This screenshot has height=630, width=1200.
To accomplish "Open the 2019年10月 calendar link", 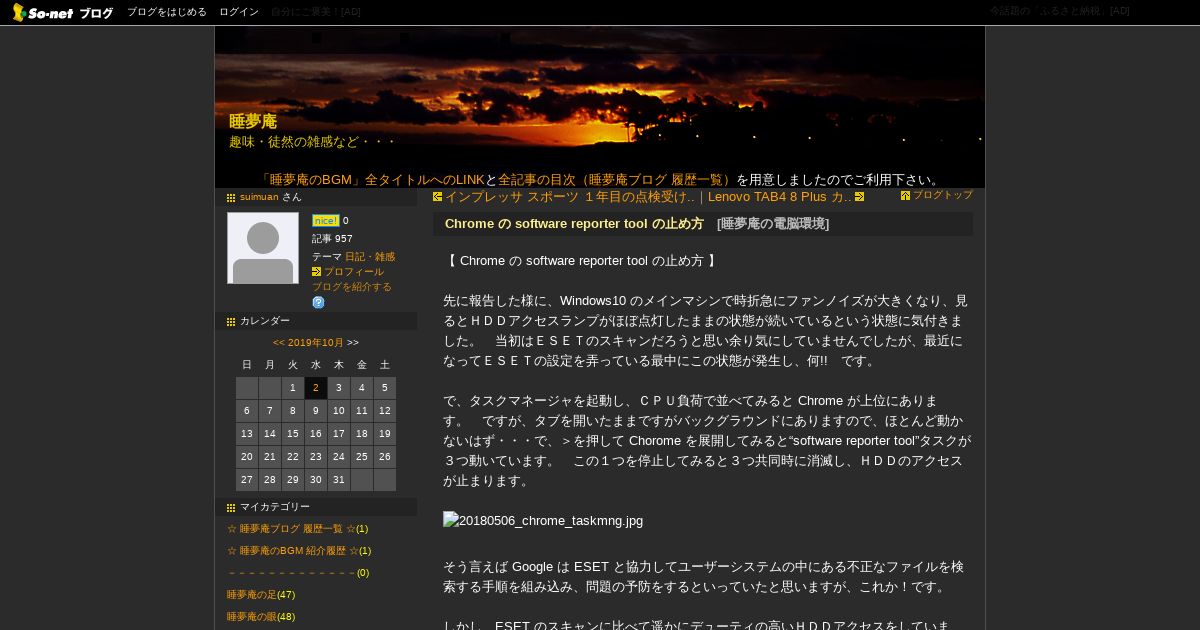I will [x=316, y=343].
